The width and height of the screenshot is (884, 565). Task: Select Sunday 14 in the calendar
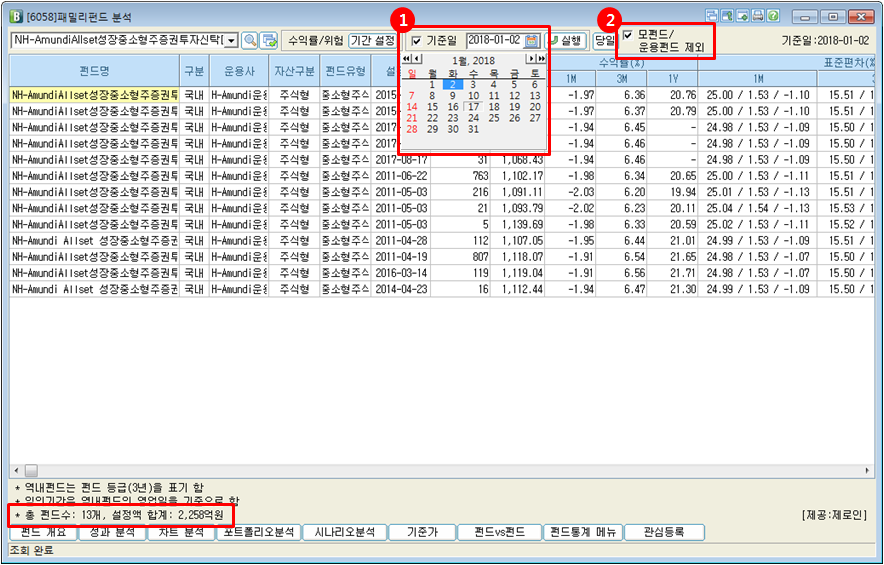tap(412, 107)
